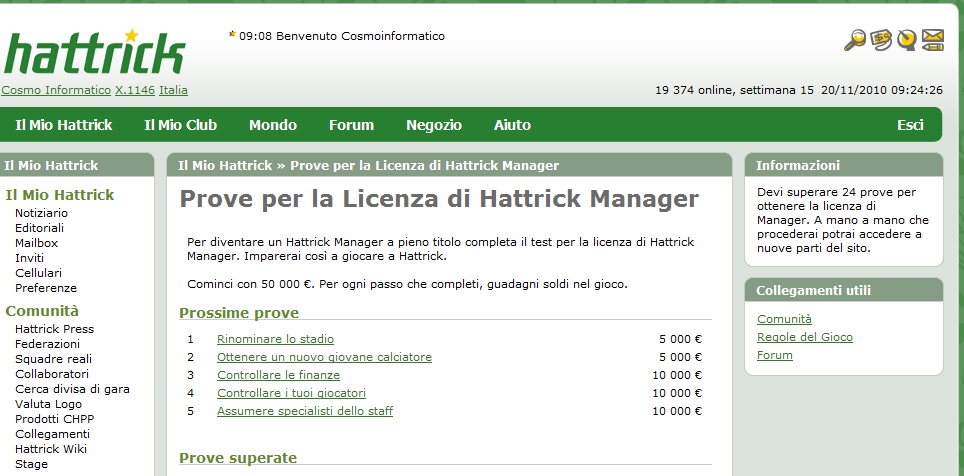Open Cerca divisa di gara
The height and width of the screenshot is (476, 964).
(72, 389)
